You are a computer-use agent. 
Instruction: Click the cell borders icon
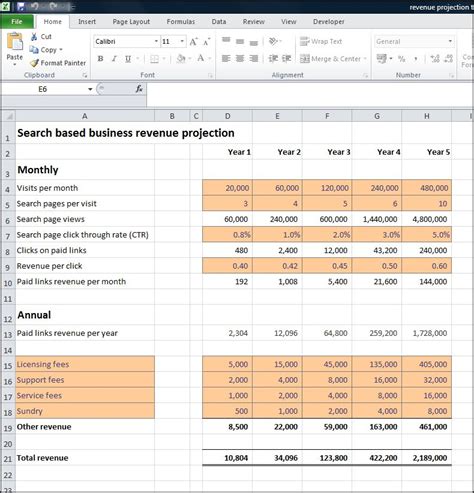pos(154,59)
